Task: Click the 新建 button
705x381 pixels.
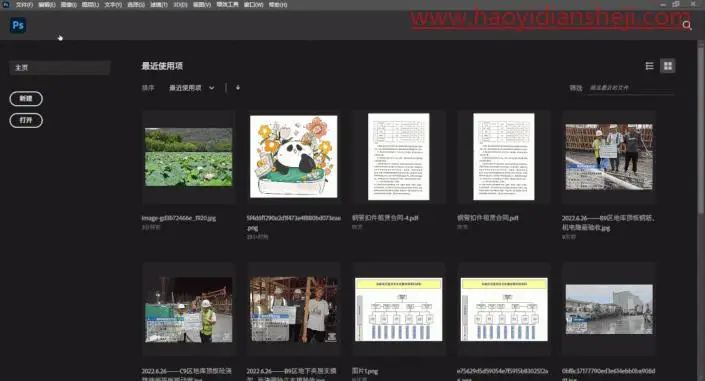Action: (26, 99)
